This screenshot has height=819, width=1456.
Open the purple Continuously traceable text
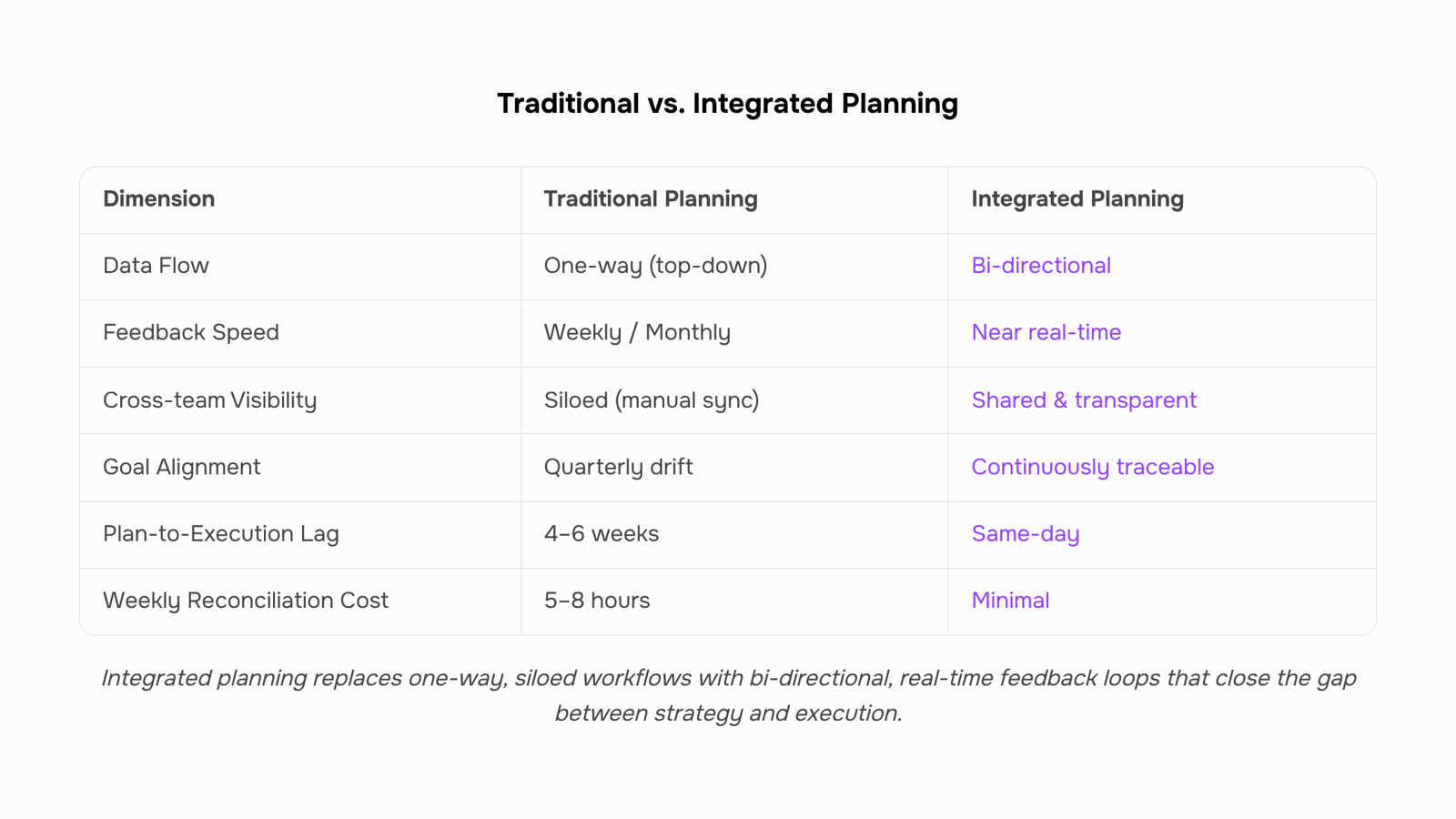pos(1093,468)
